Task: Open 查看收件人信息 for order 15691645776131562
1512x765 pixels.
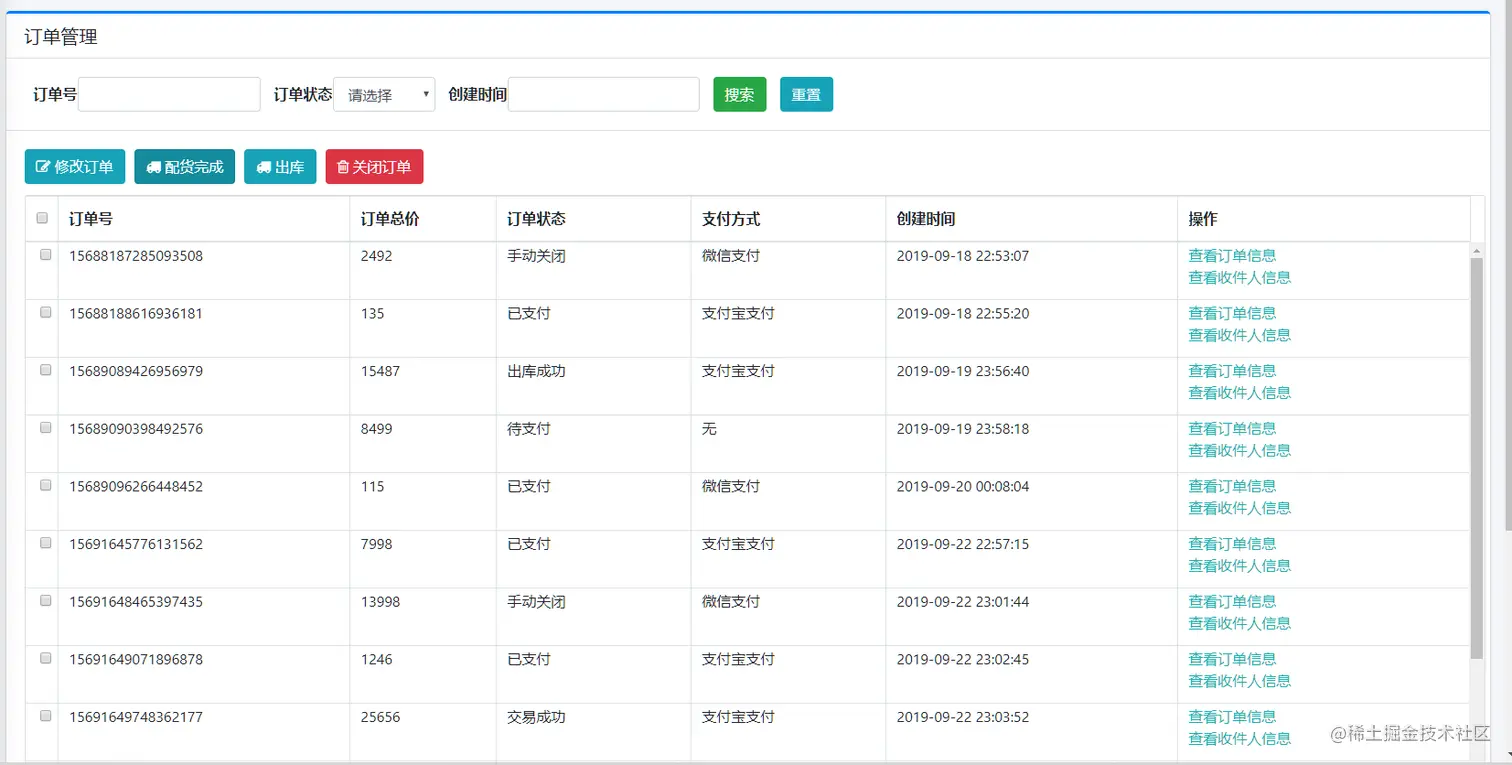Action: click(1239, 566)
